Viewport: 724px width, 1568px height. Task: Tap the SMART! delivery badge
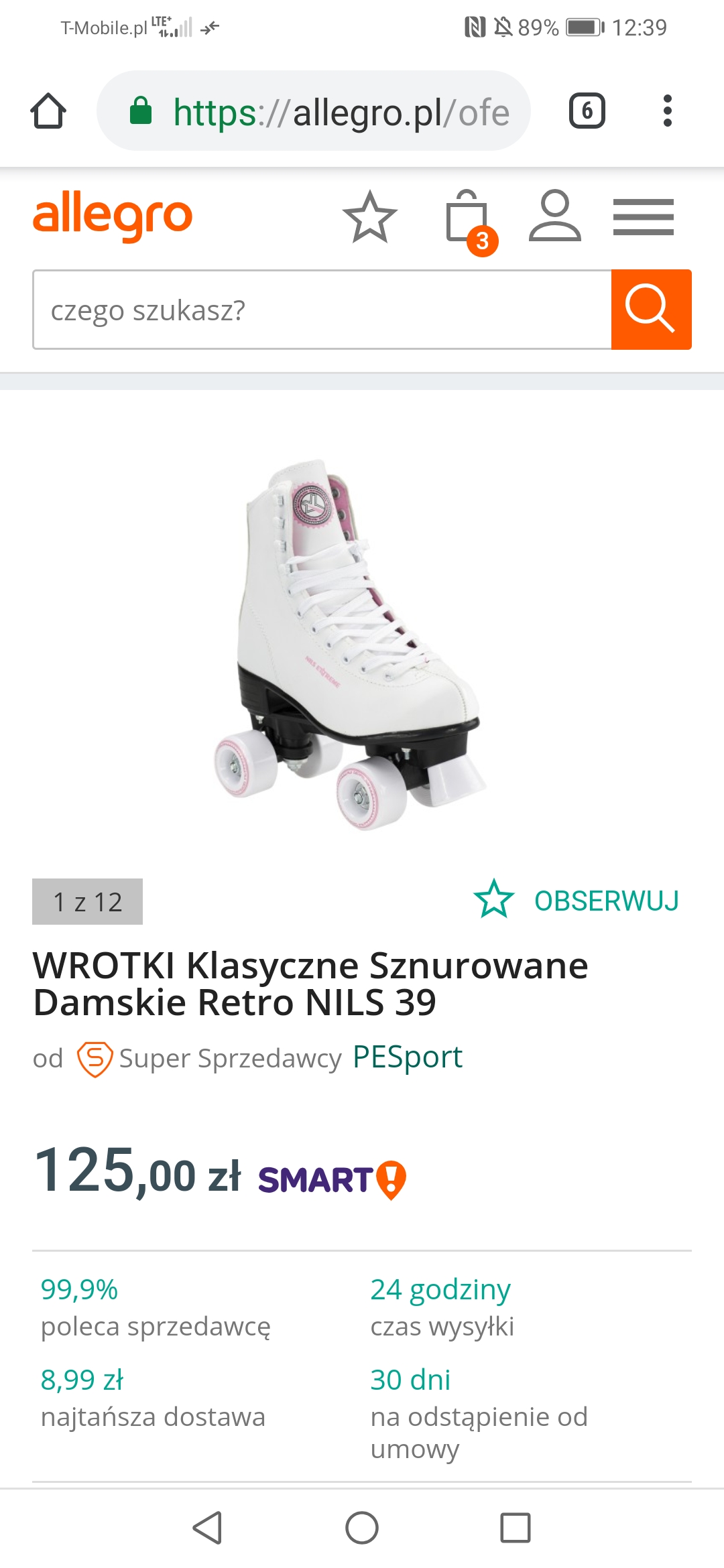click(333, 1180)
